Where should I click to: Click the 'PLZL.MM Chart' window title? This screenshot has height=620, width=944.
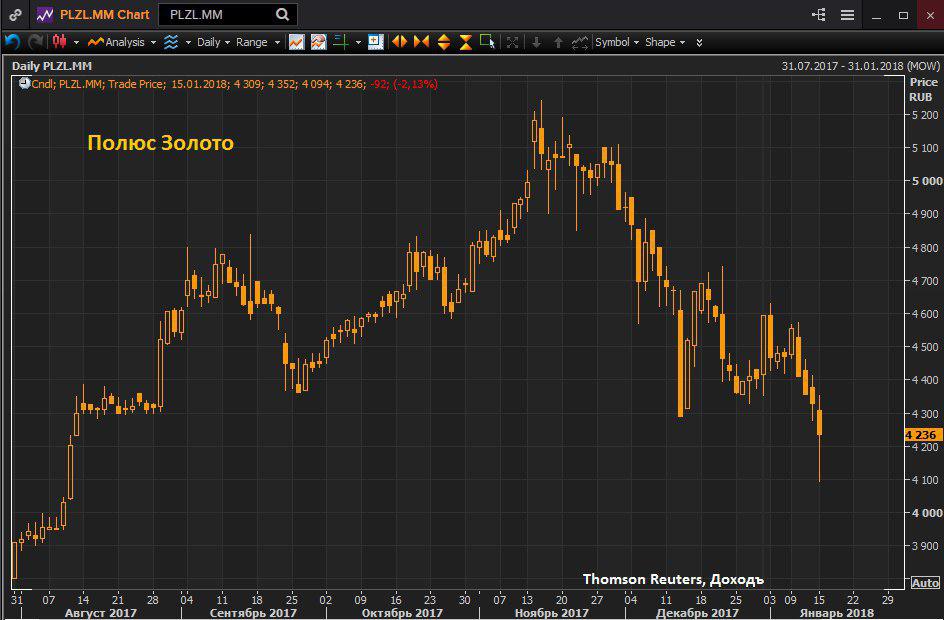pyautogui.click(x=105, y=14)
